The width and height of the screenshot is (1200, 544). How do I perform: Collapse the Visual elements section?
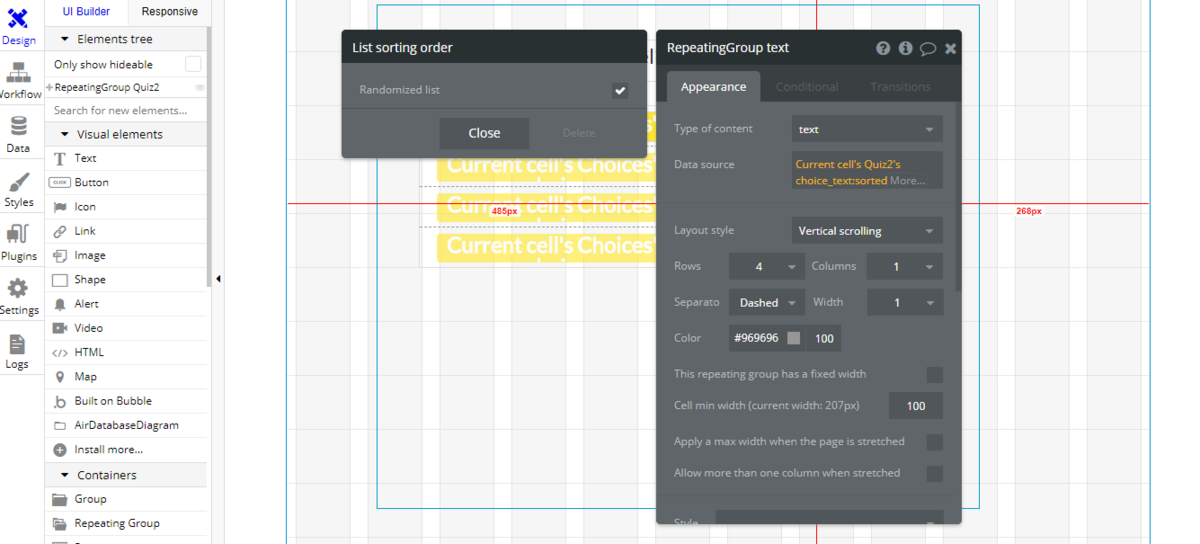click(65, 134)
